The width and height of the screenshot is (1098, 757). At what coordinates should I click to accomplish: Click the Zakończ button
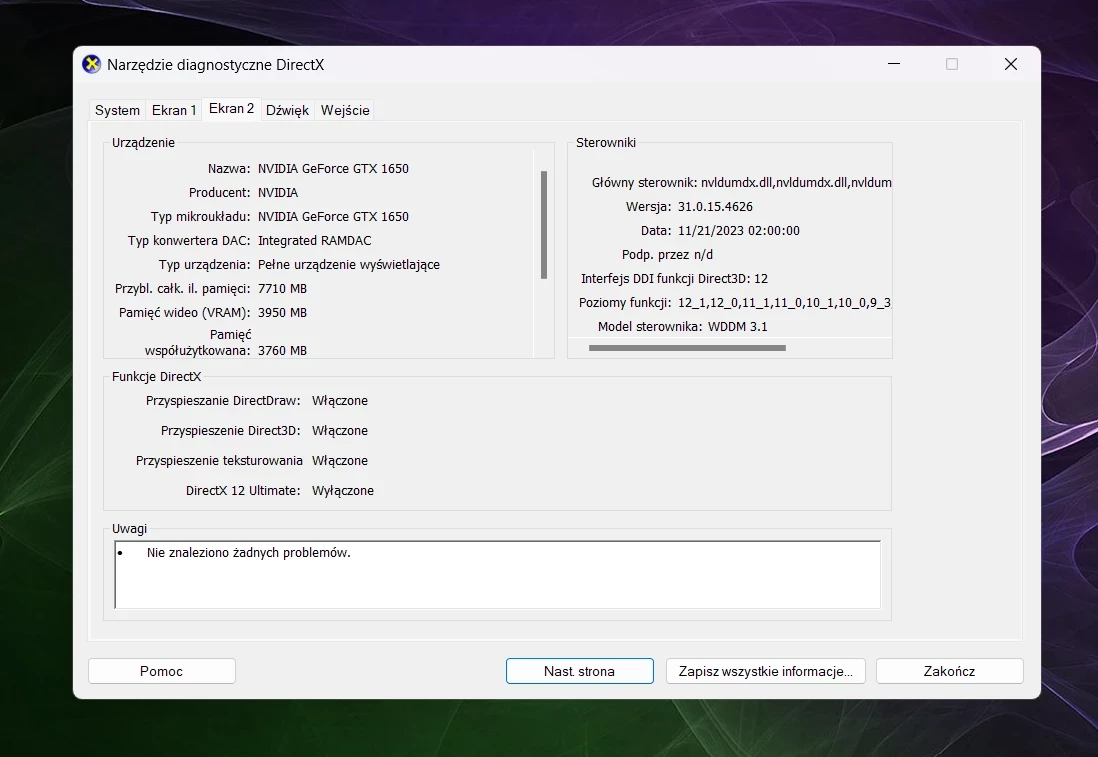tap(948, 671)
